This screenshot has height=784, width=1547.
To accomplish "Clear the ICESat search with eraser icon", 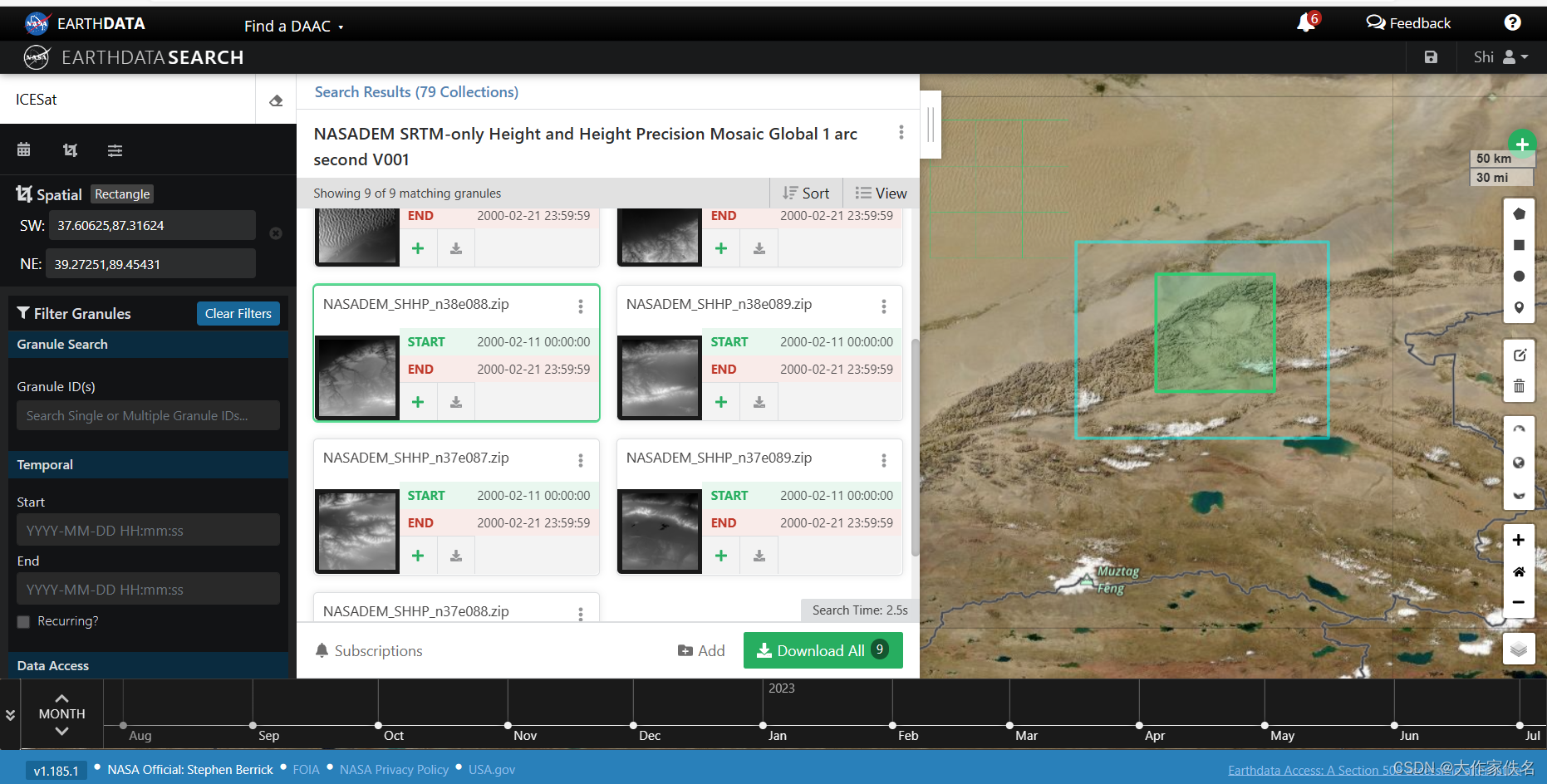I will (276, 100).
